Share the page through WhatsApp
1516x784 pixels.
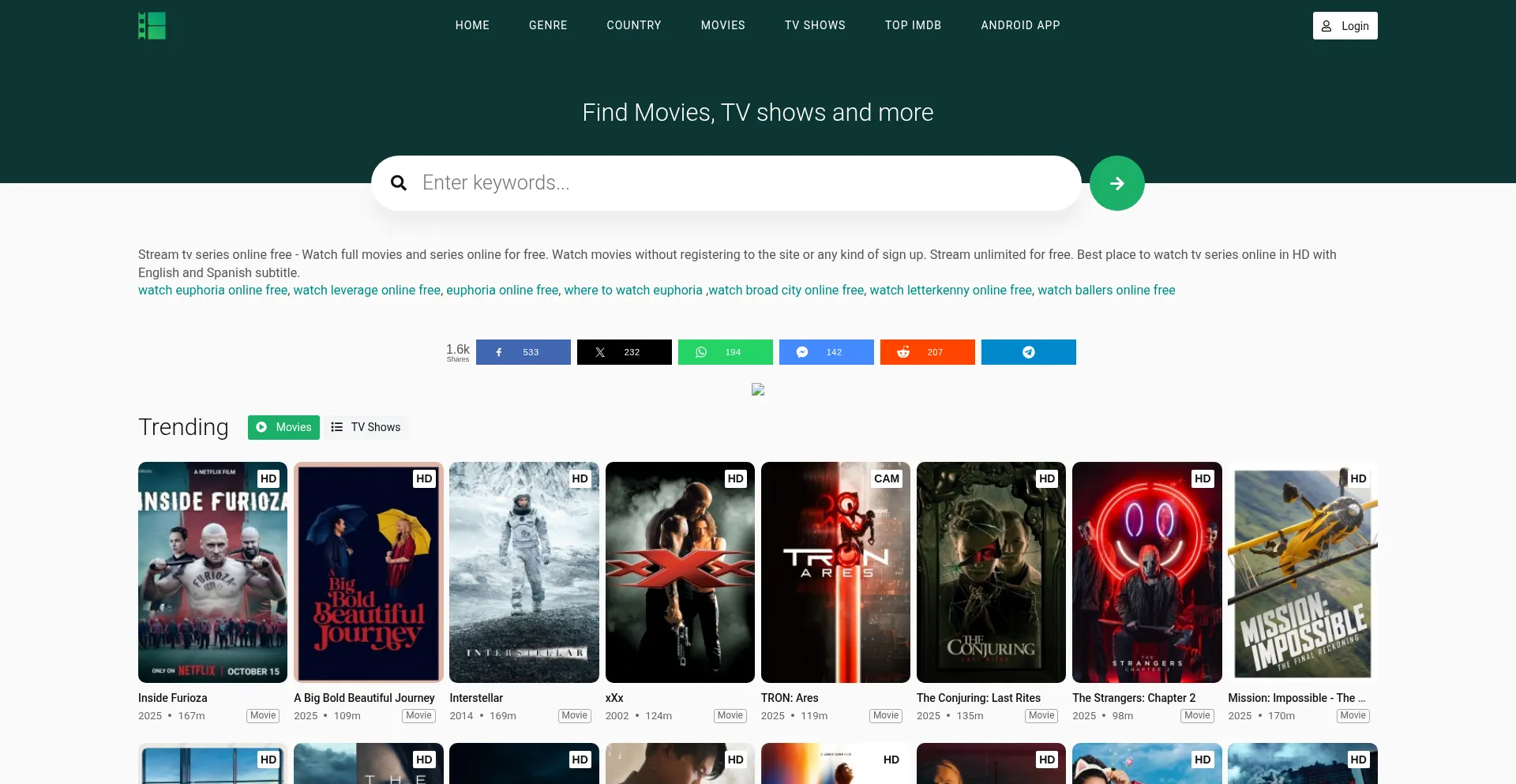click(725, 352)
